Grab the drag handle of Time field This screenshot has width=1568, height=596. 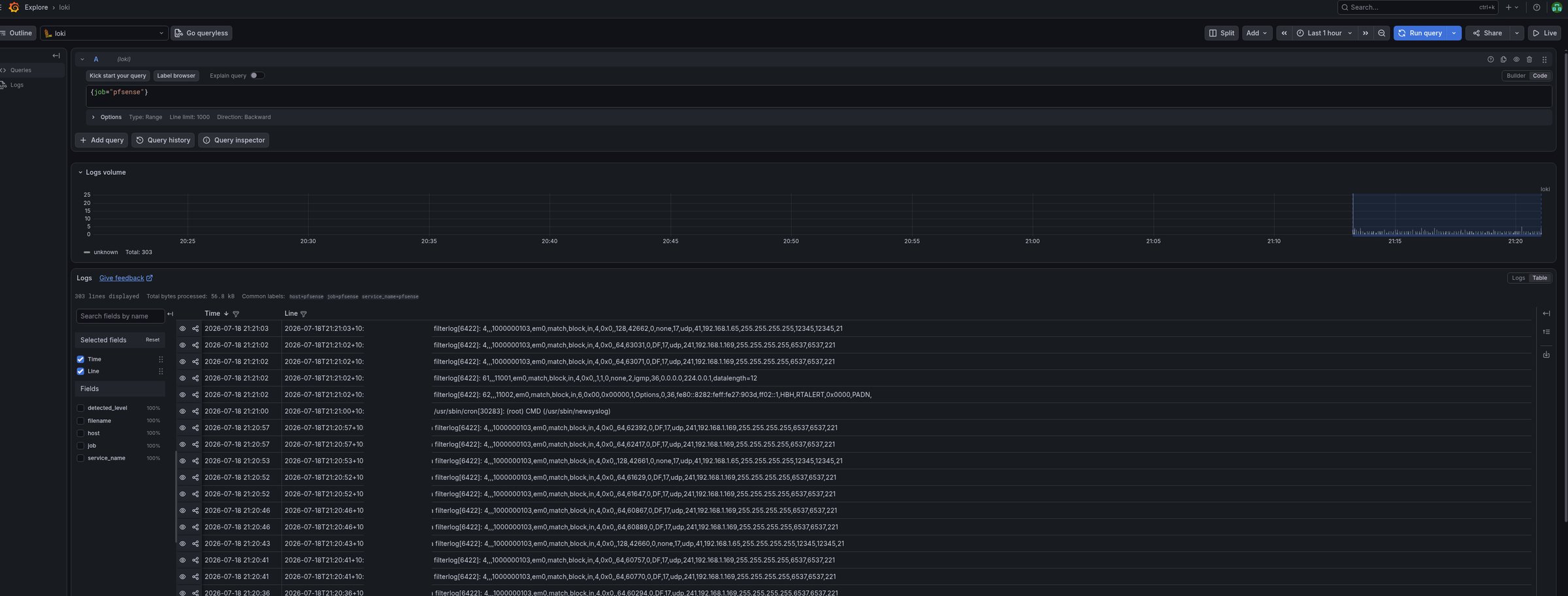[x=161, y=360]
